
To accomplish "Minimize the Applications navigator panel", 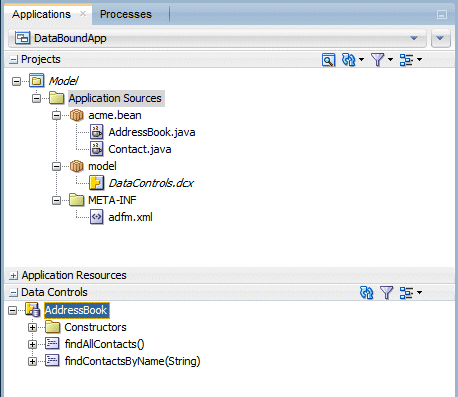I will pos(442,15).
